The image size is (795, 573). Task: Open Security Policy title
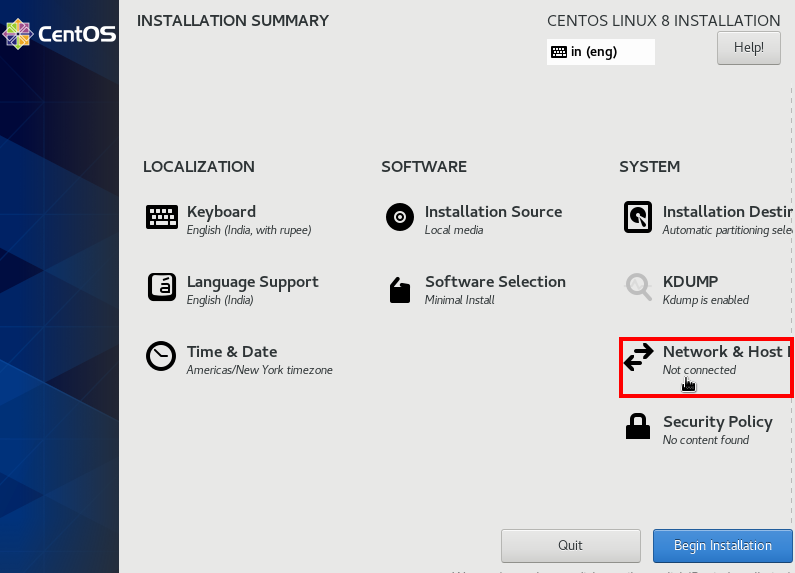pos(718,422)
